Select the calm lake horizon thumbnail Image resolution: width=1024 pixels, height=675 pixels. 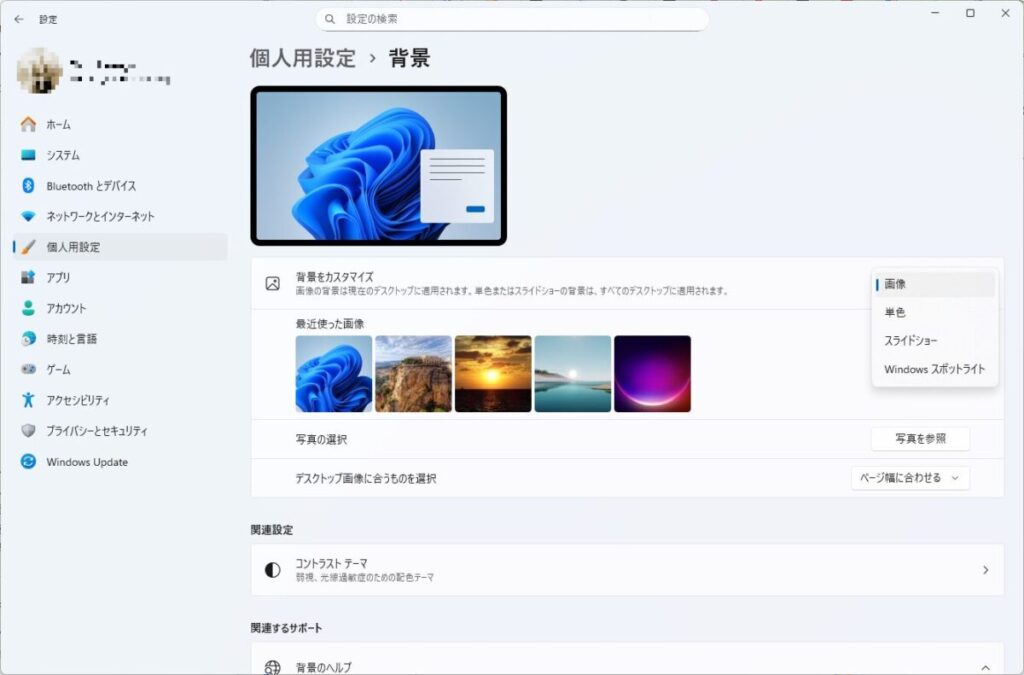(573, 373)
